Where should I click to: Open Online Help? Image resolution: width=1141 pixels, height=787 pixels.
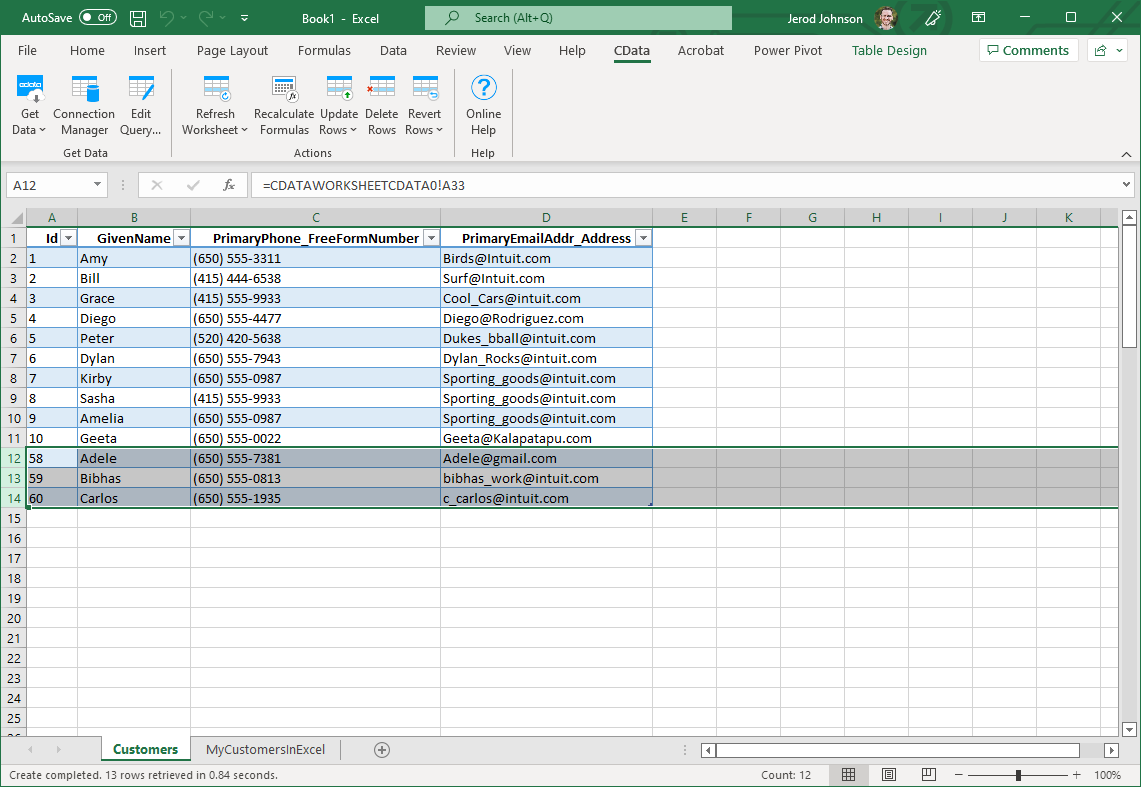(483, 90)
